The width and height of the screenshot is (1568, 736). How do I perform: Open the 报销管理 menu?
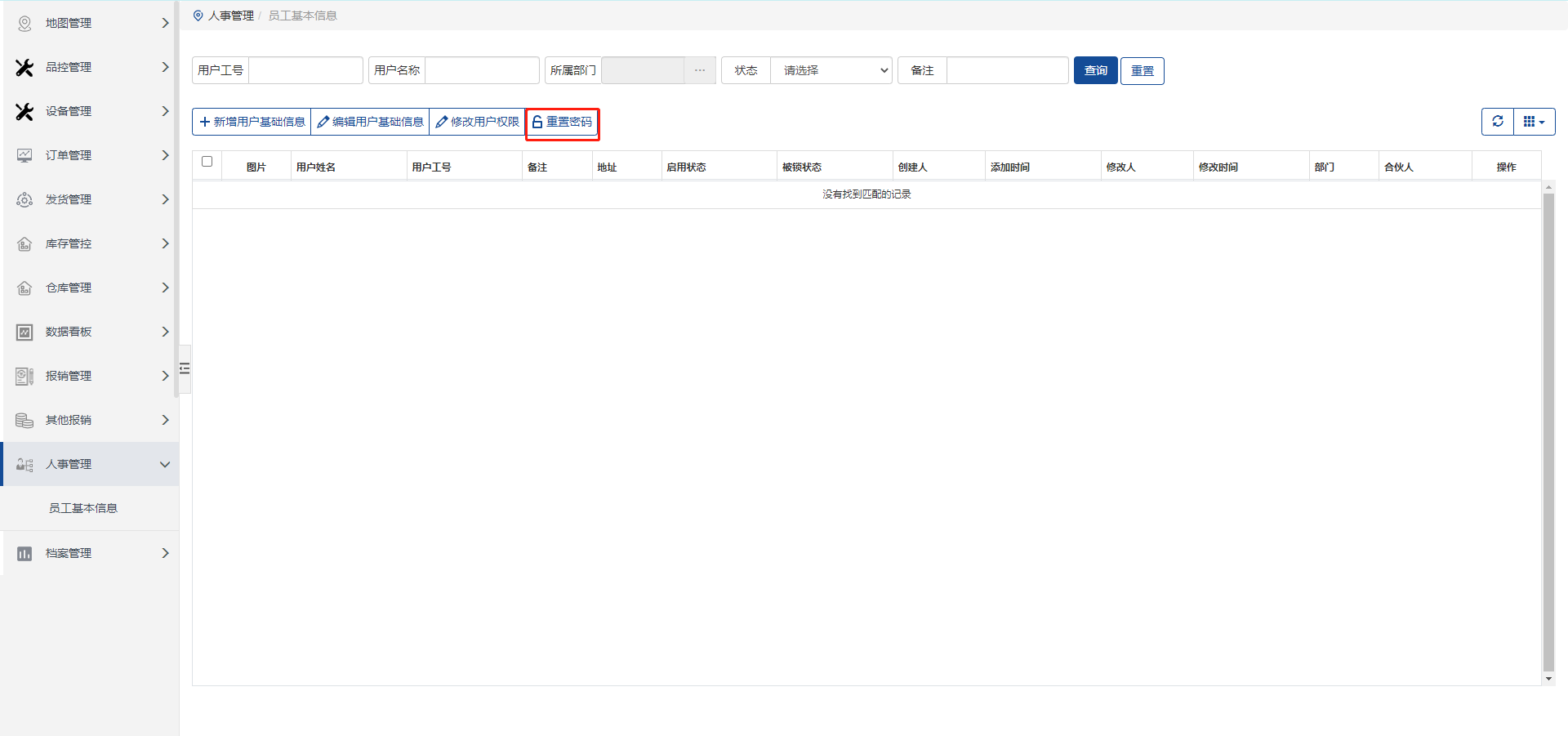(x=69, y=377)
